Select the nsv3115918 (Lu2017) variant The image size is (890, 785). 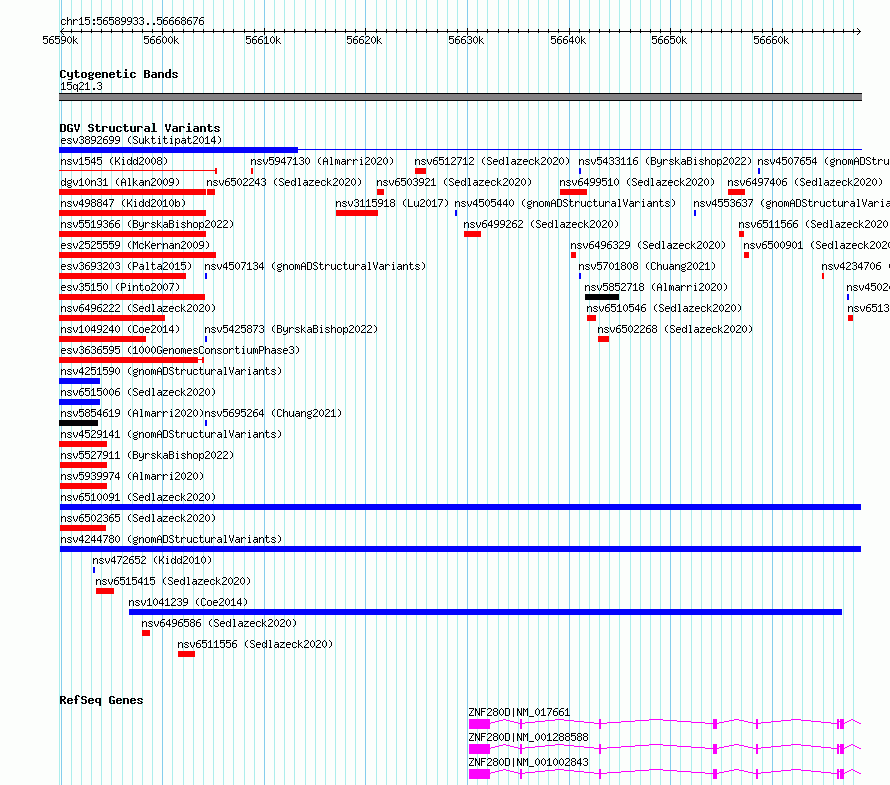392,203
